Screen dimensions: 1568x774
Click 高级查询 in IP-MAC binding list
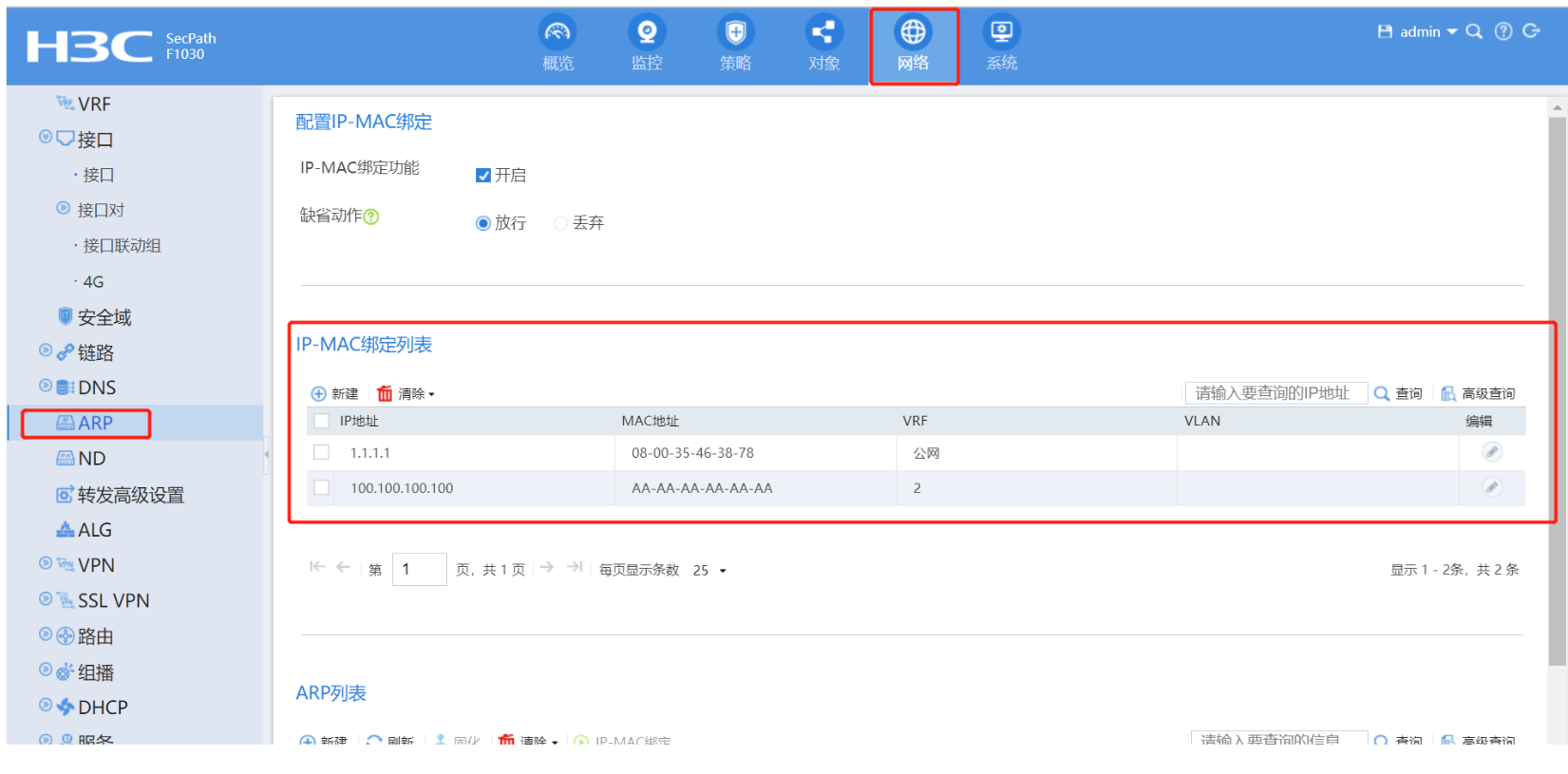1478,393
